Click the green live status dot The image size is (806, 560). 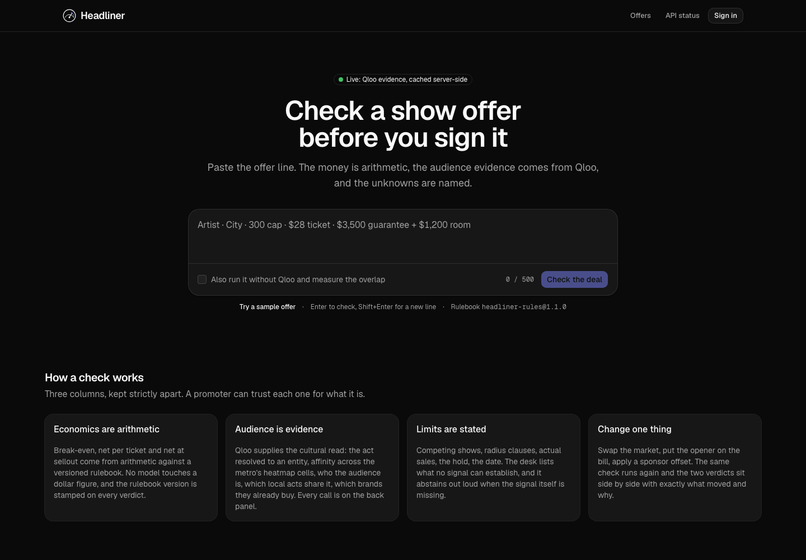(341, 80)
